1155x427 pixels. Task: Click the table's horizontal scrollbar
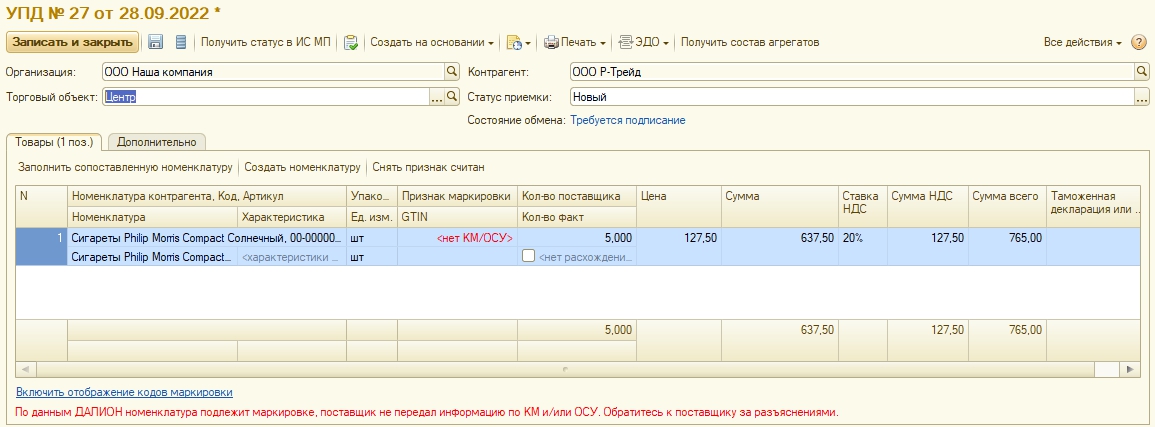click(566, 369)
